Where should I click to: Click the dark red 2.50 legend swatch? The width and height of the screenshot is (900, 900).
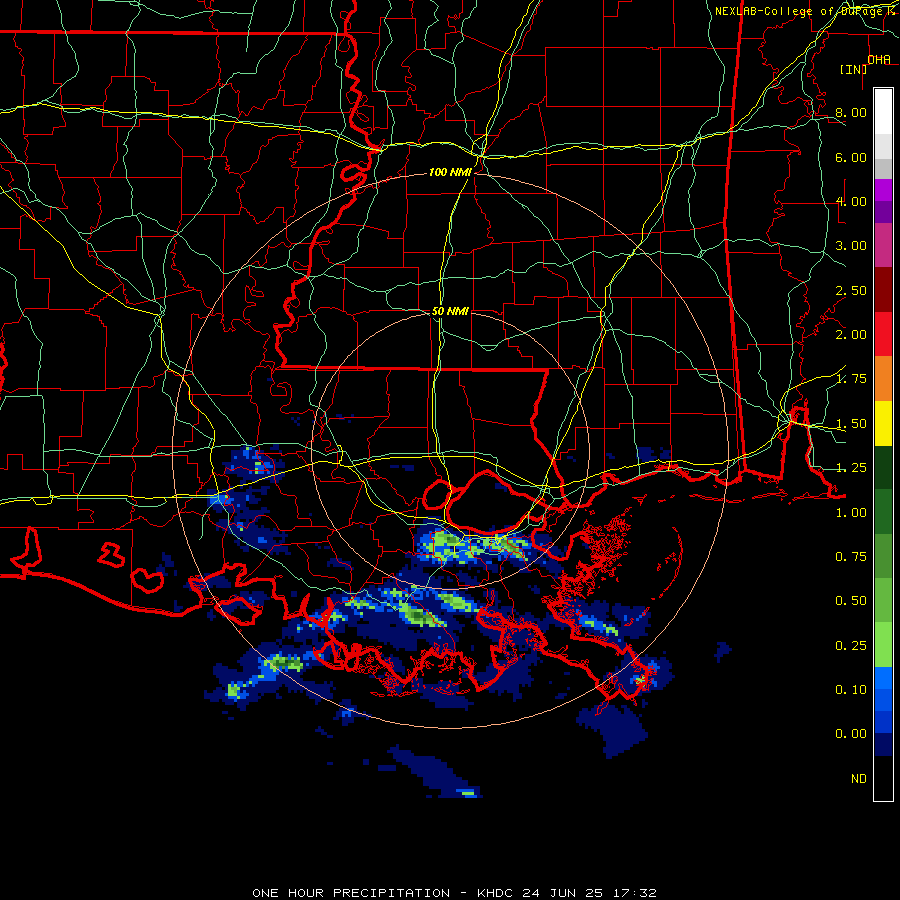pos(883,290)
